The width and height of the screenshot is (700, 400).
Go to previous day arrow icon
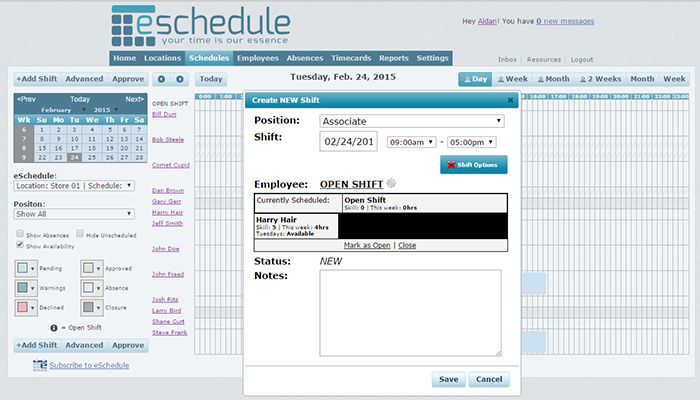(161, 79)
